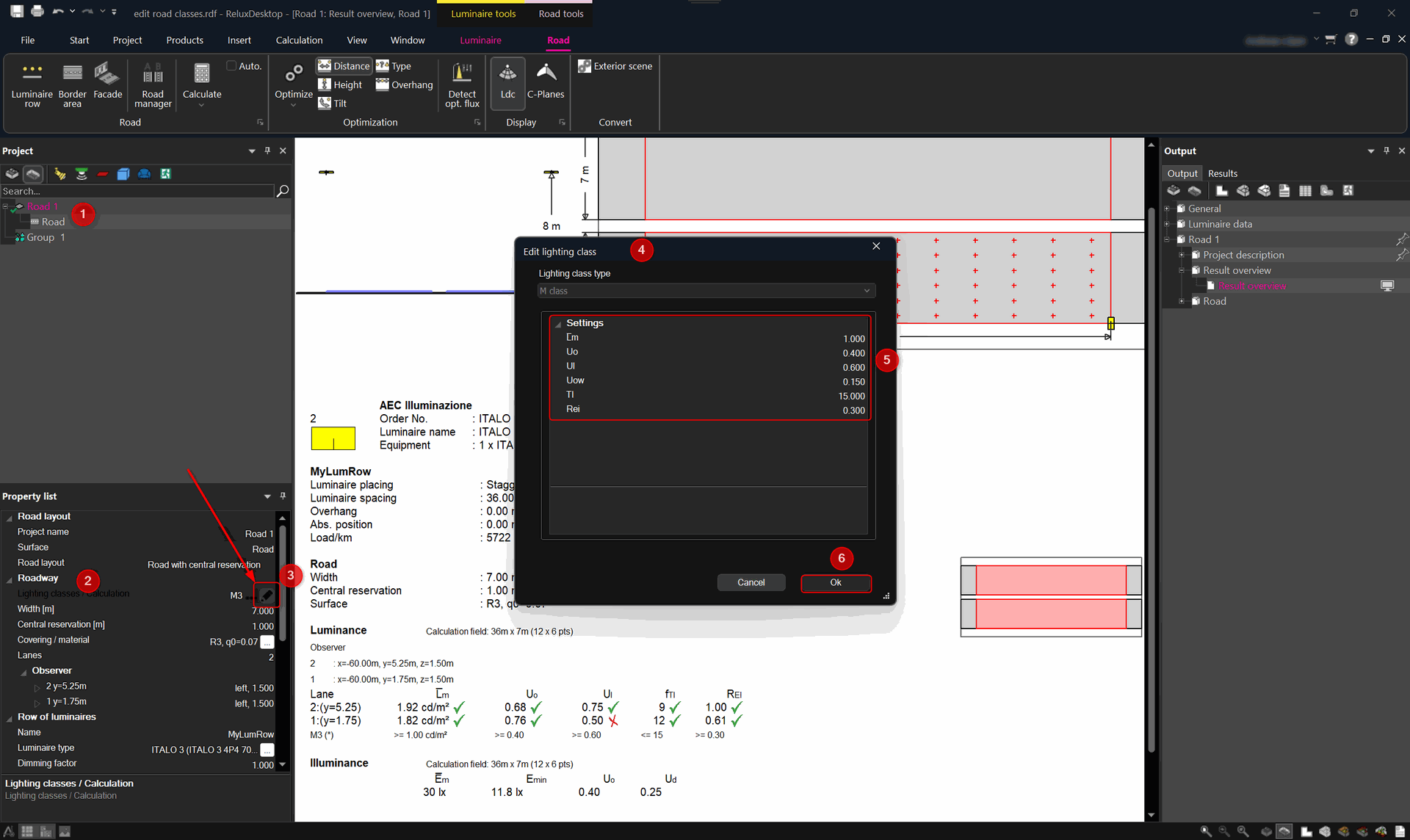Toggle the Ldc display button
Screen dimensions: 1410x840
click(507, 83)
